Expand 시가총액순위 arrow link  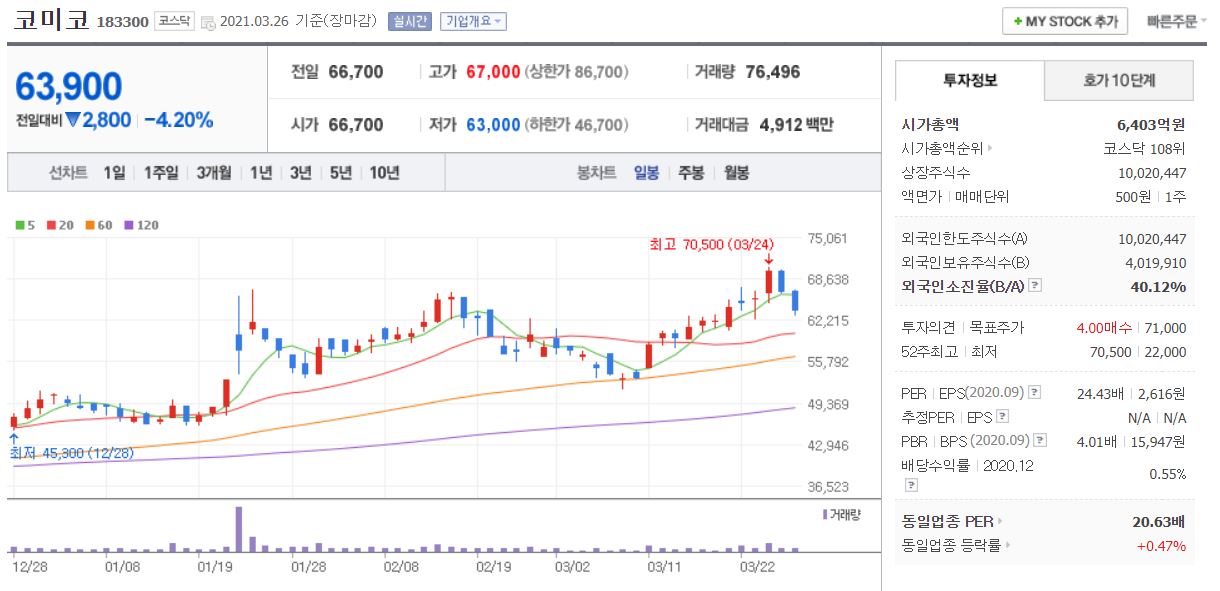pos(990,148)
